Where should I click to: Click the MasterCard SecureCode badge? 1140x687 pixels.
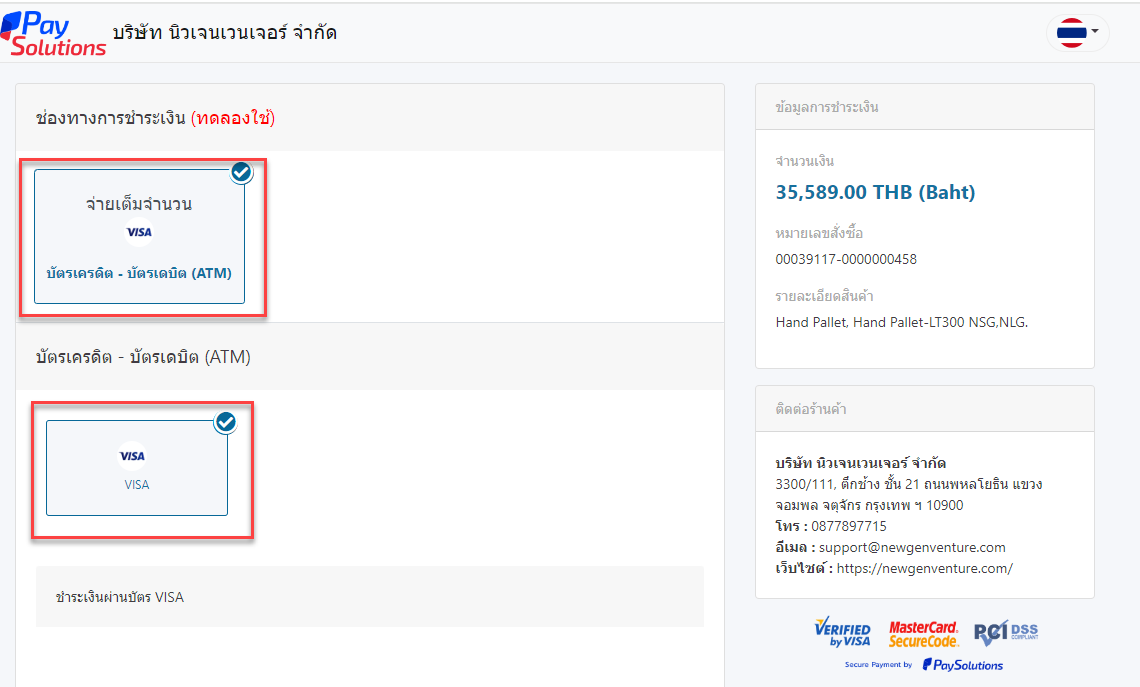[923, 633]
